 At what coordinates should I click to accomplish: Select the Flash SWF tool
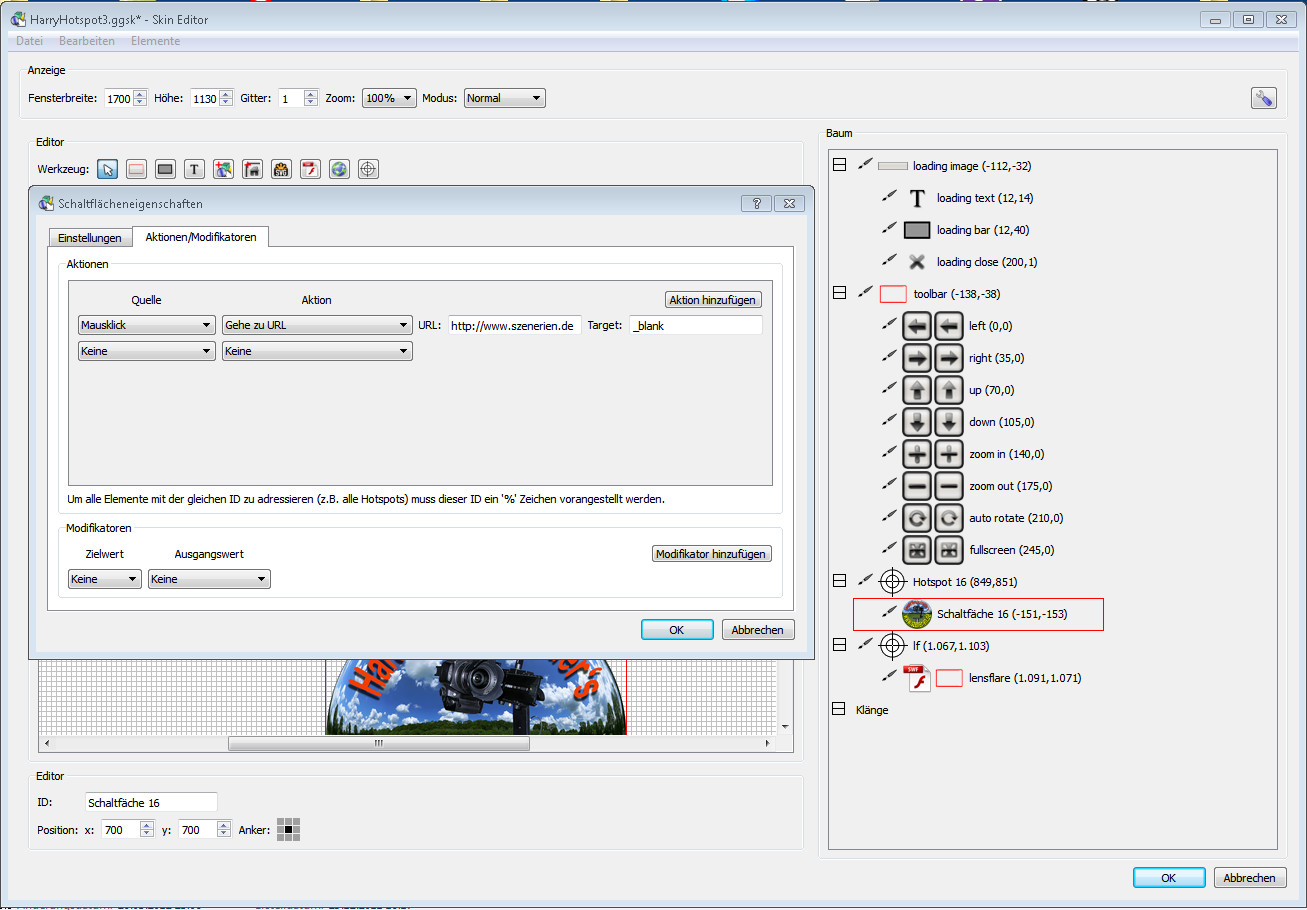(310, 169)
